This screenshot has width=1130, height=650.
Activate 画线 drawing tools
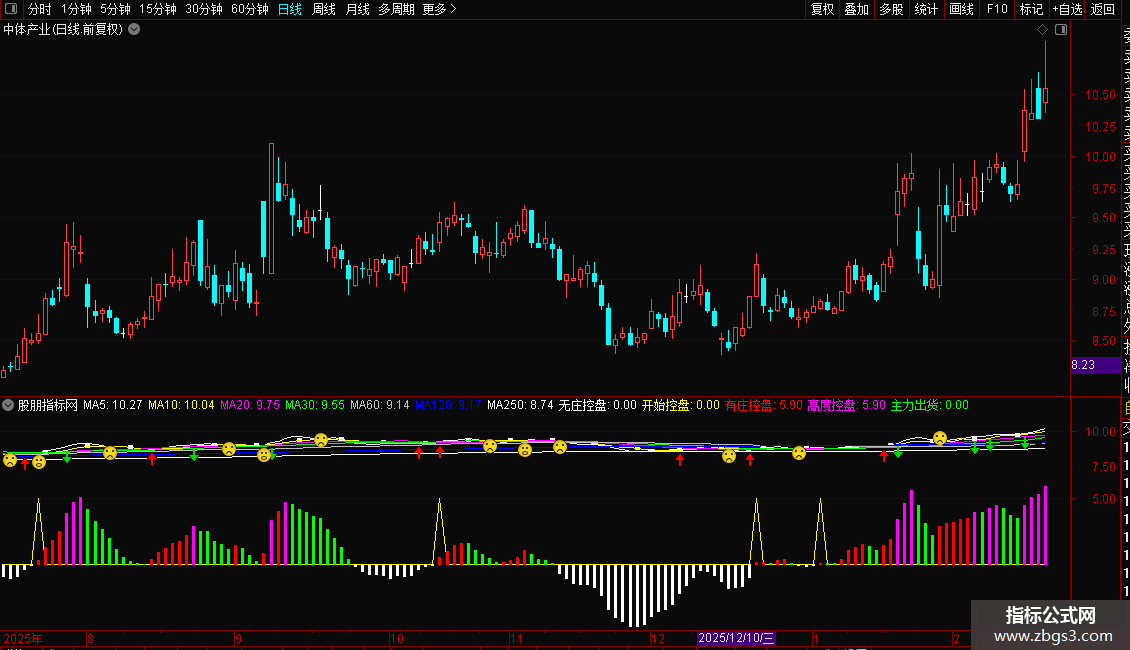961,9
